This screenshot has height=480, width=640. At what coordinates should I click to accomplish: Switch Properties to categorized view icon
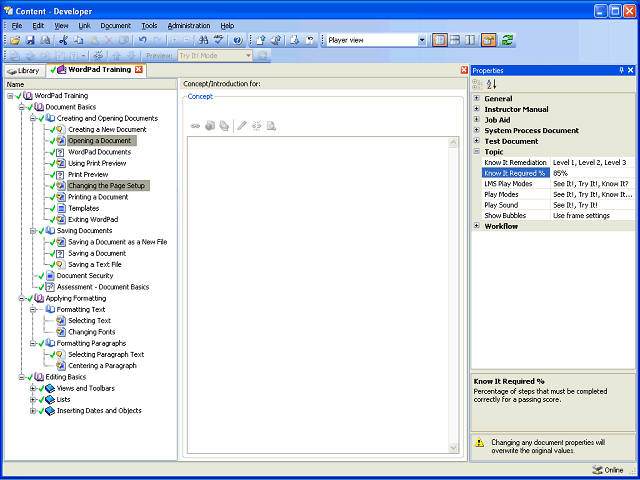point(477,84)
